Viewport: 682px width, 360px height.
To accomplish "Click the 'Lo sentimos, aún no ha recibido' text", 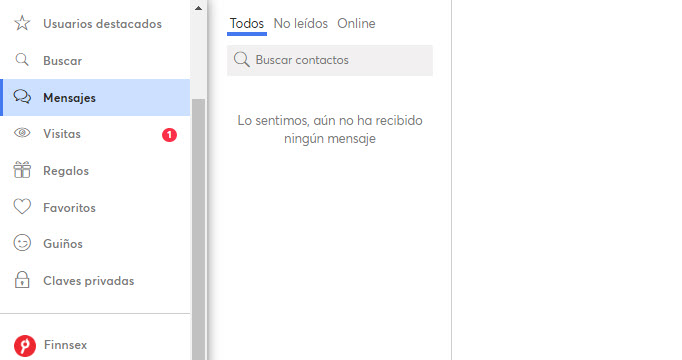I will point(330,120).
